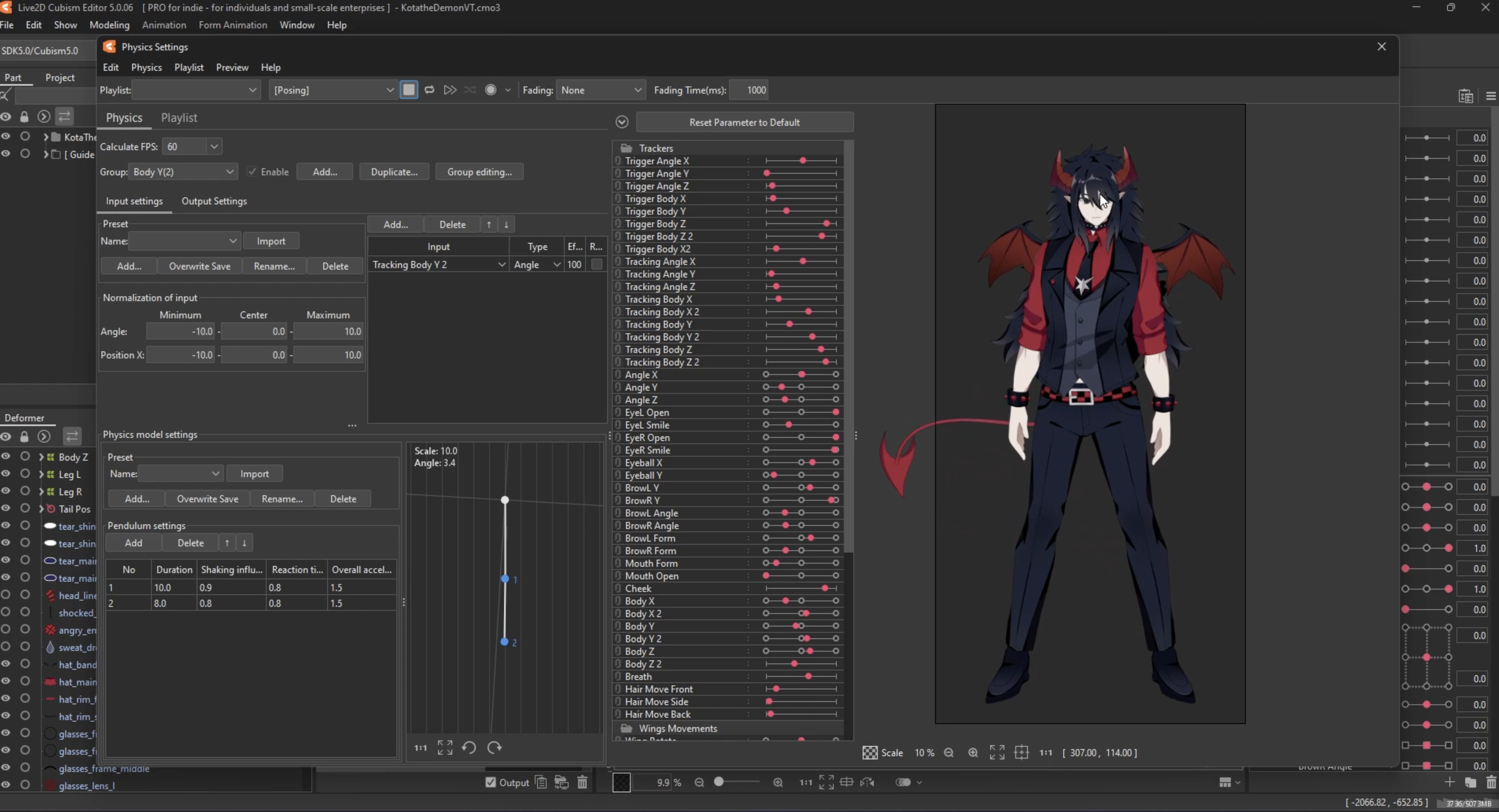Image resolution: width=1499 pixels, height=812 pixels.
Task: Click the fast-forward play icon
Action: click(x=450, y=90)
